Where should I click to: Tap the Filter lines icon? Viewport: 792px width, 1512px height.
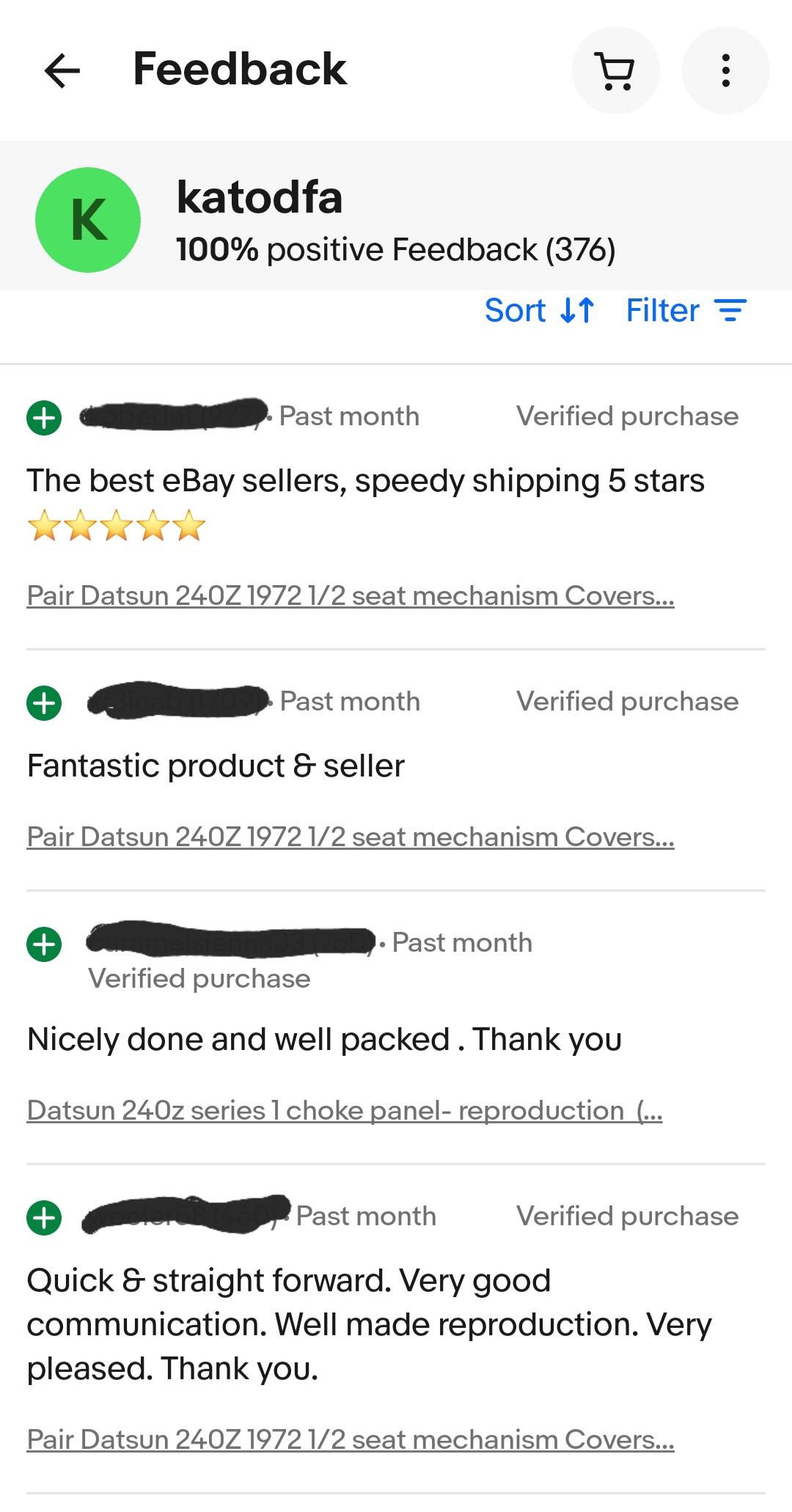[730, 310]
